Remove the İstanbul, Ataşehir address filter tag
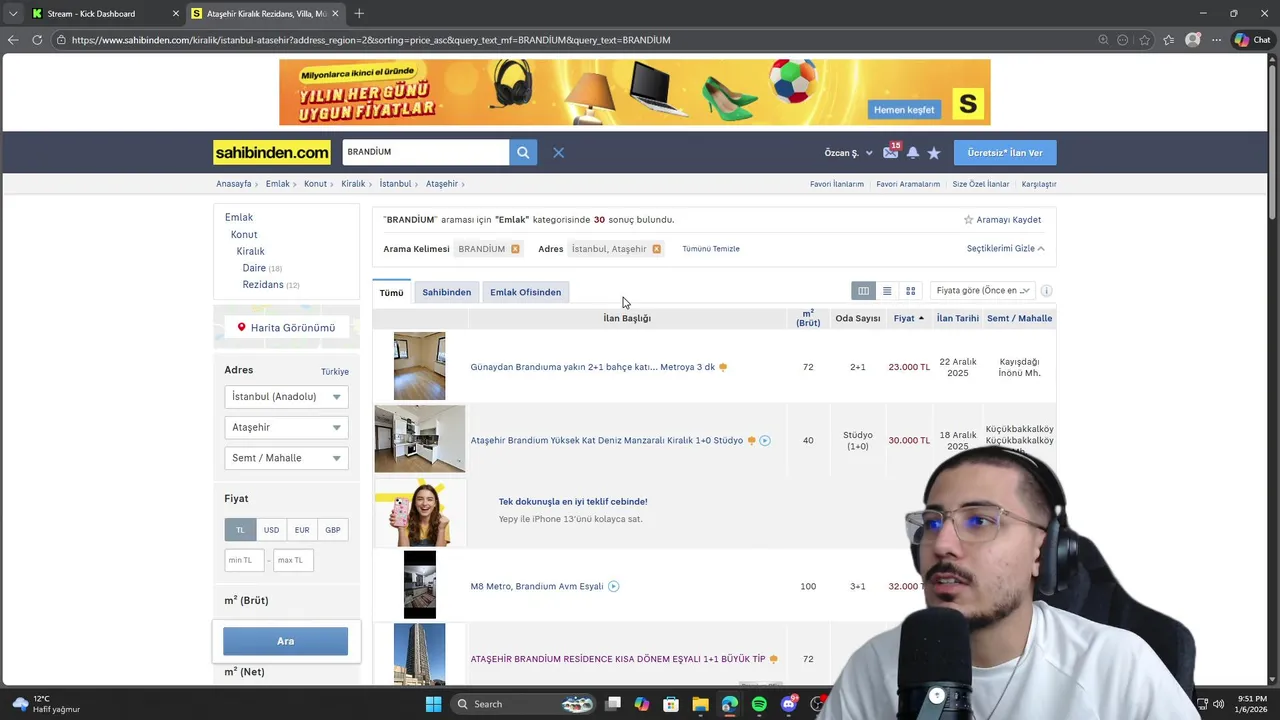Image resolution: width=1280 pixels, height=720 pixels. (x=656, y=249)
